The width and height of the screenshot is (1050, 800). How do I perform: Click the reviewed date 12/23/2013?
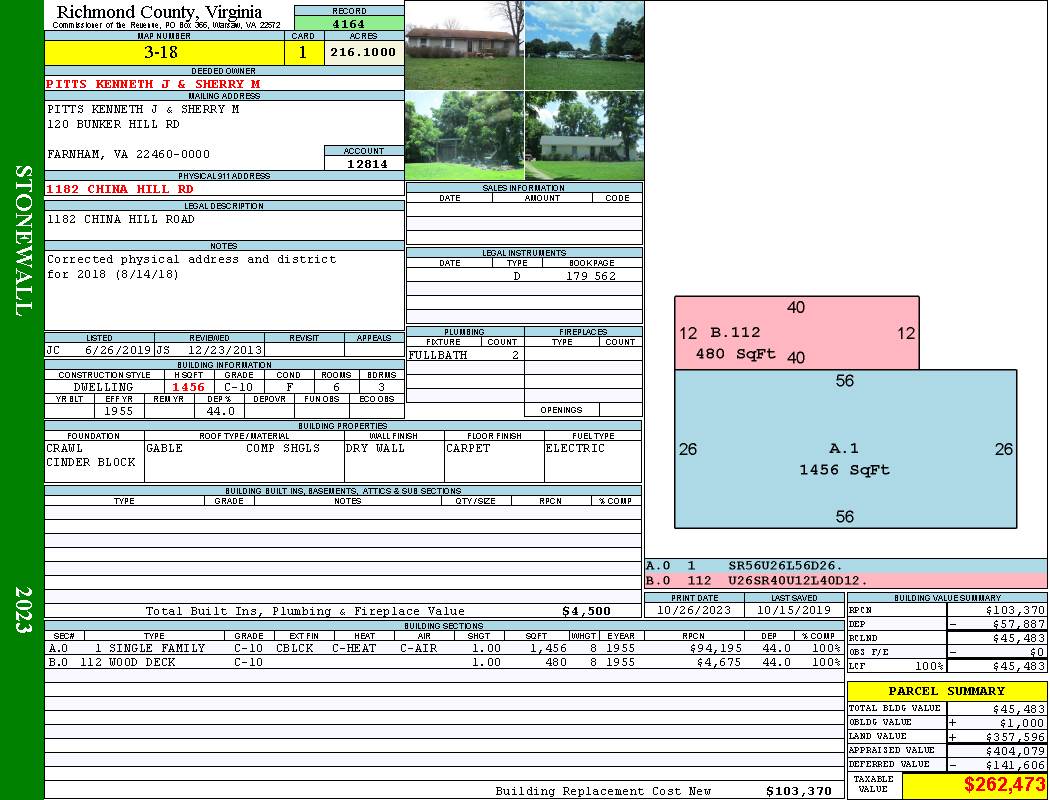click(x=224, y=349)
